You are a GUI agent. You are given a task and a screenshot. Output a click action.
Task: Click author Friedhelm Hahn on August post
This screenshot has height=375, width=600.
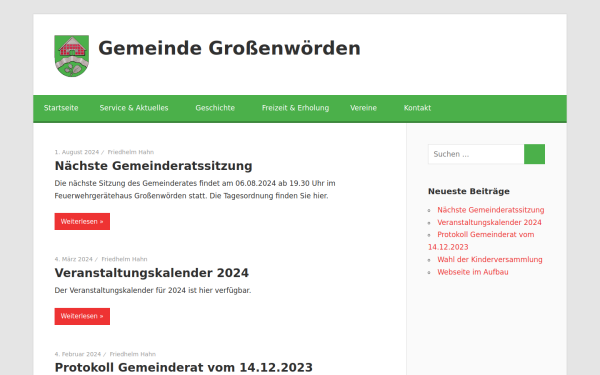click(130, 152)
